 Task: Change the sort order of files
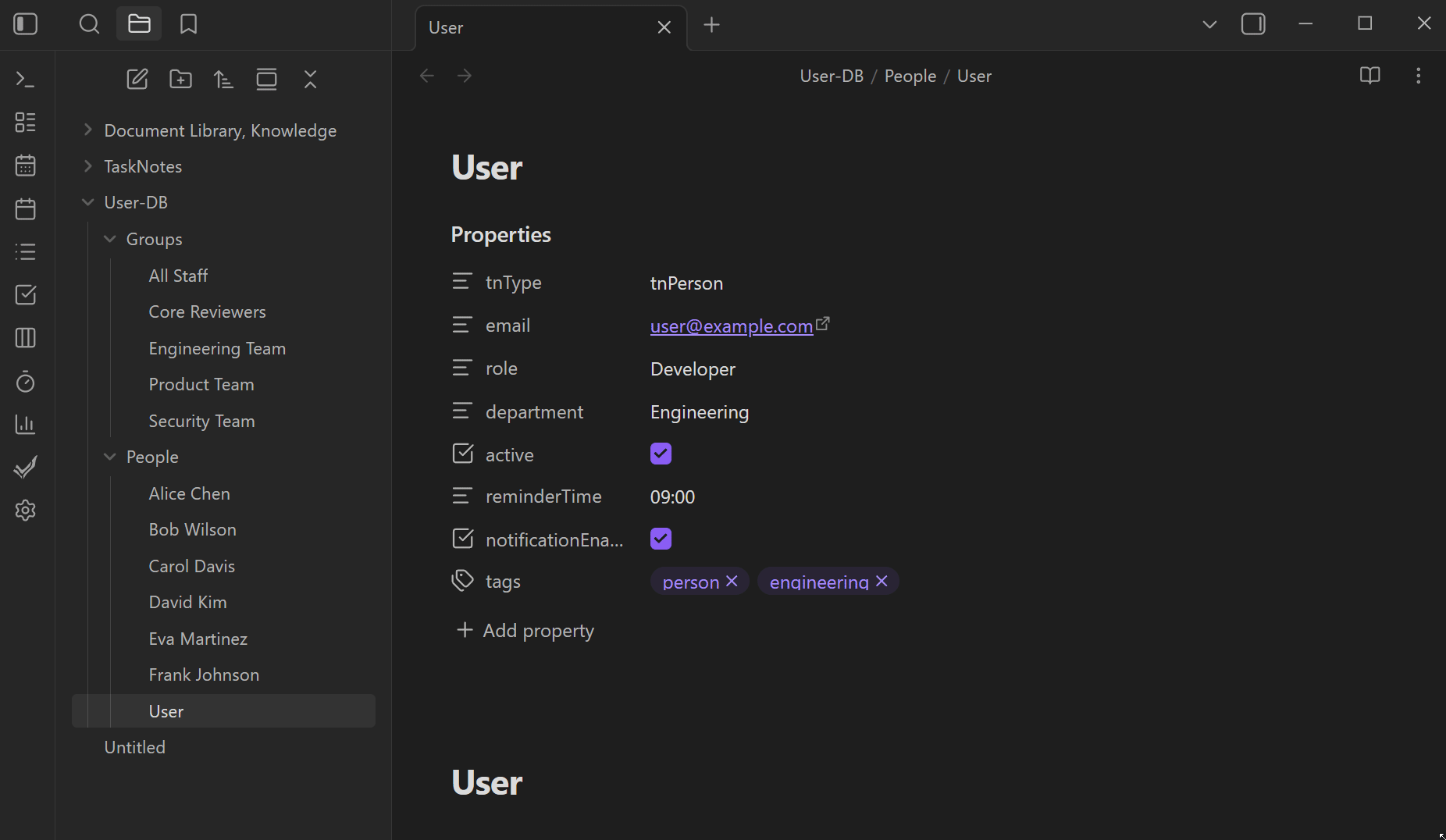coord(223,79)
